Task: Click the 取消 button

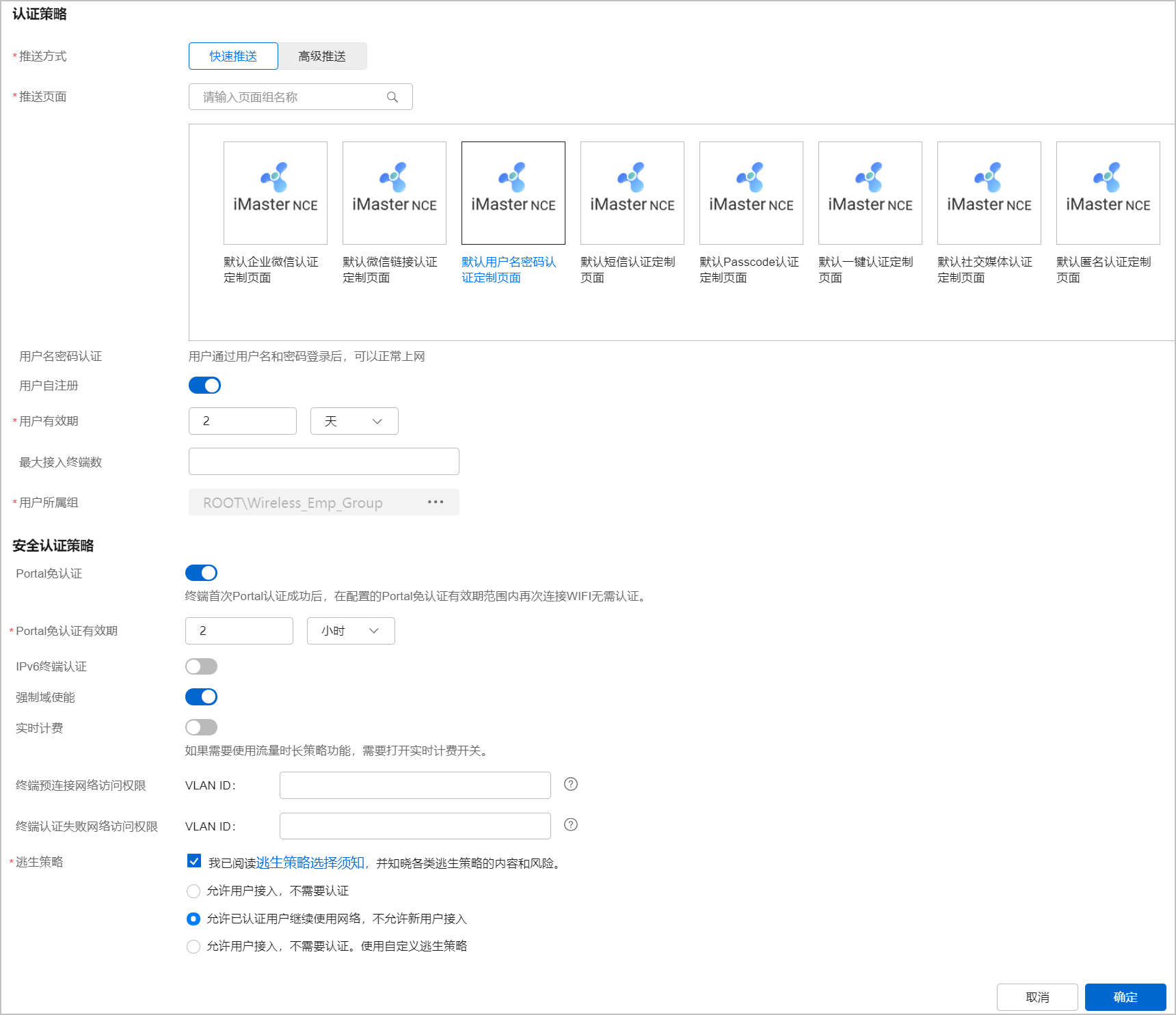Action: [x=1037, y=997]
